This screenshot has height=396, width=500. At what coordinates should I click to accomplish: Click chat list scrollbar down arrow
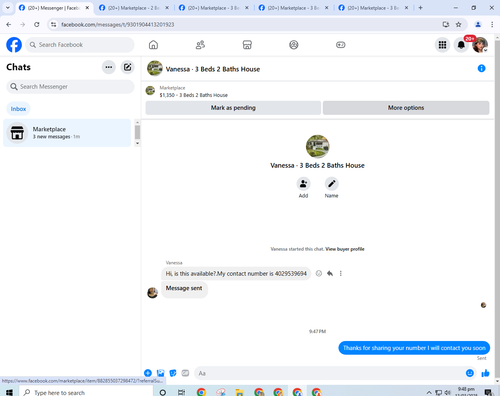pyautogui.click(x=137, y=143)
